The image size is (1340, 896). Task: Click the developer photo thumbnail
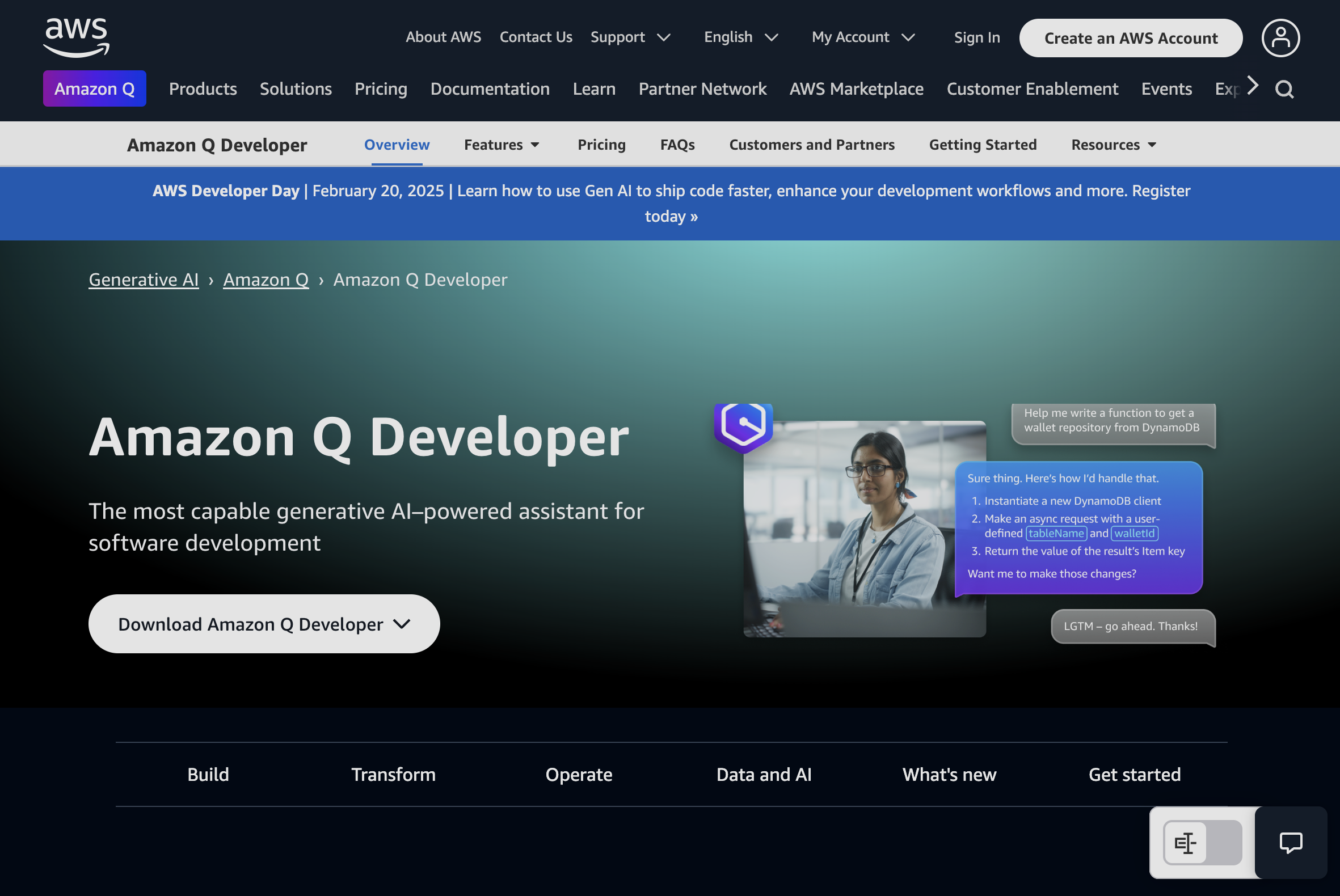point(865,529)
